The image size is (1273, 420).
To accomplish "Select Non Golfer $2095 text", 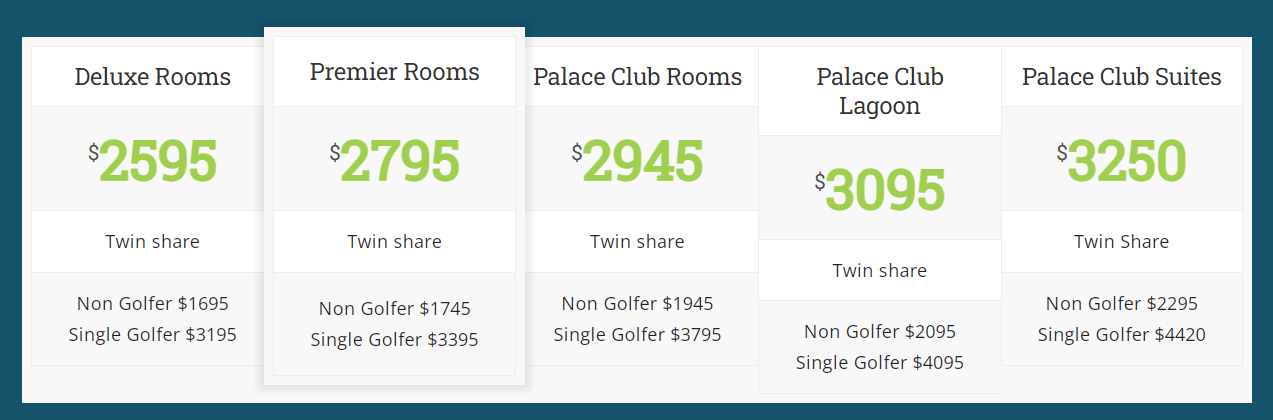I will [880, 331].
